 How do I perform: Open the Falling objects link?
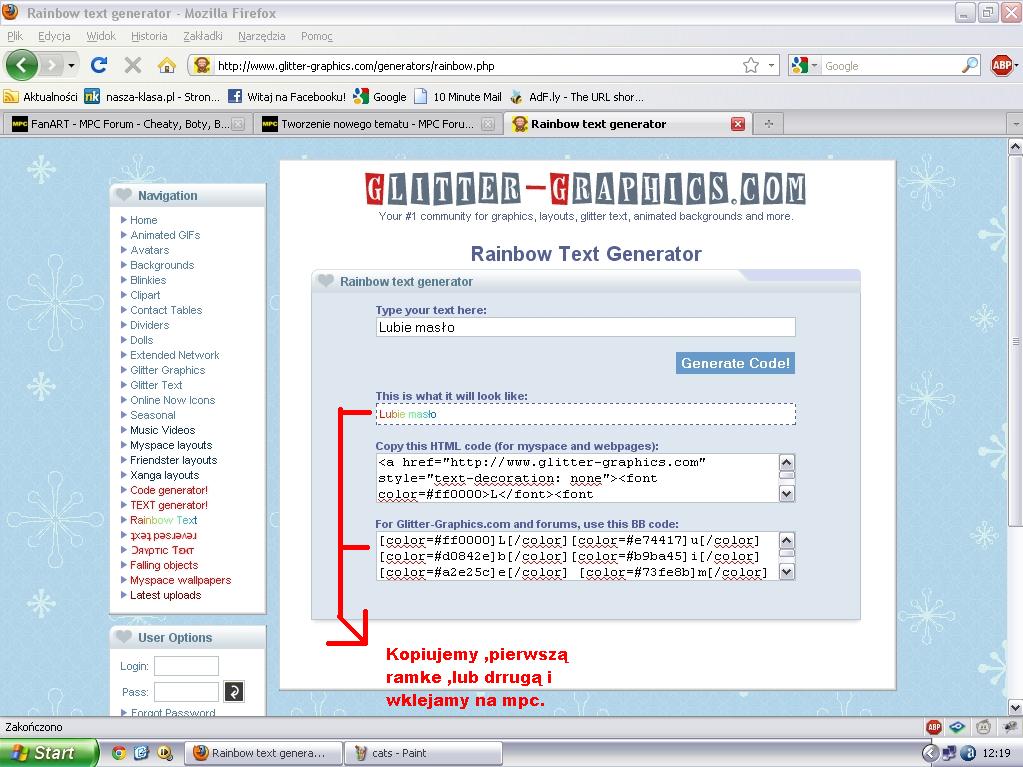(x=164, y=565)
